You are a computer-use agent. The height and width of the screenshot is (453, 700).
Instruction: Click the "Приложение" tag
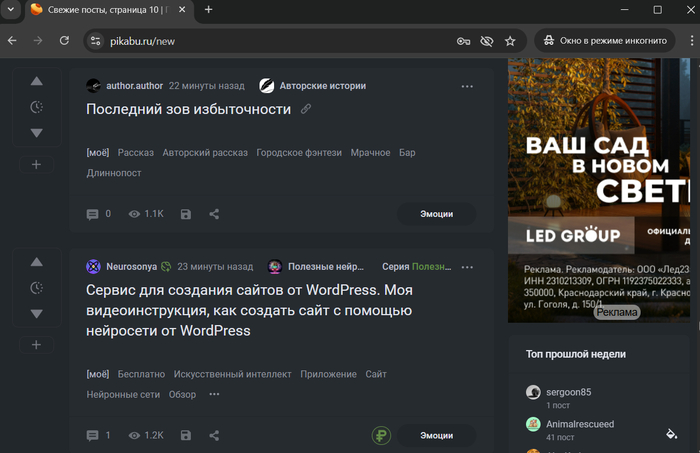click(x=328, y=374)
